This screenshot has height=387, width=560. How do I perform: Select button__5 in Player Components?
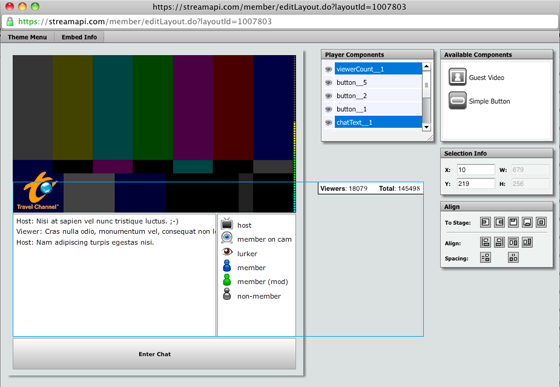click(378, 82)
